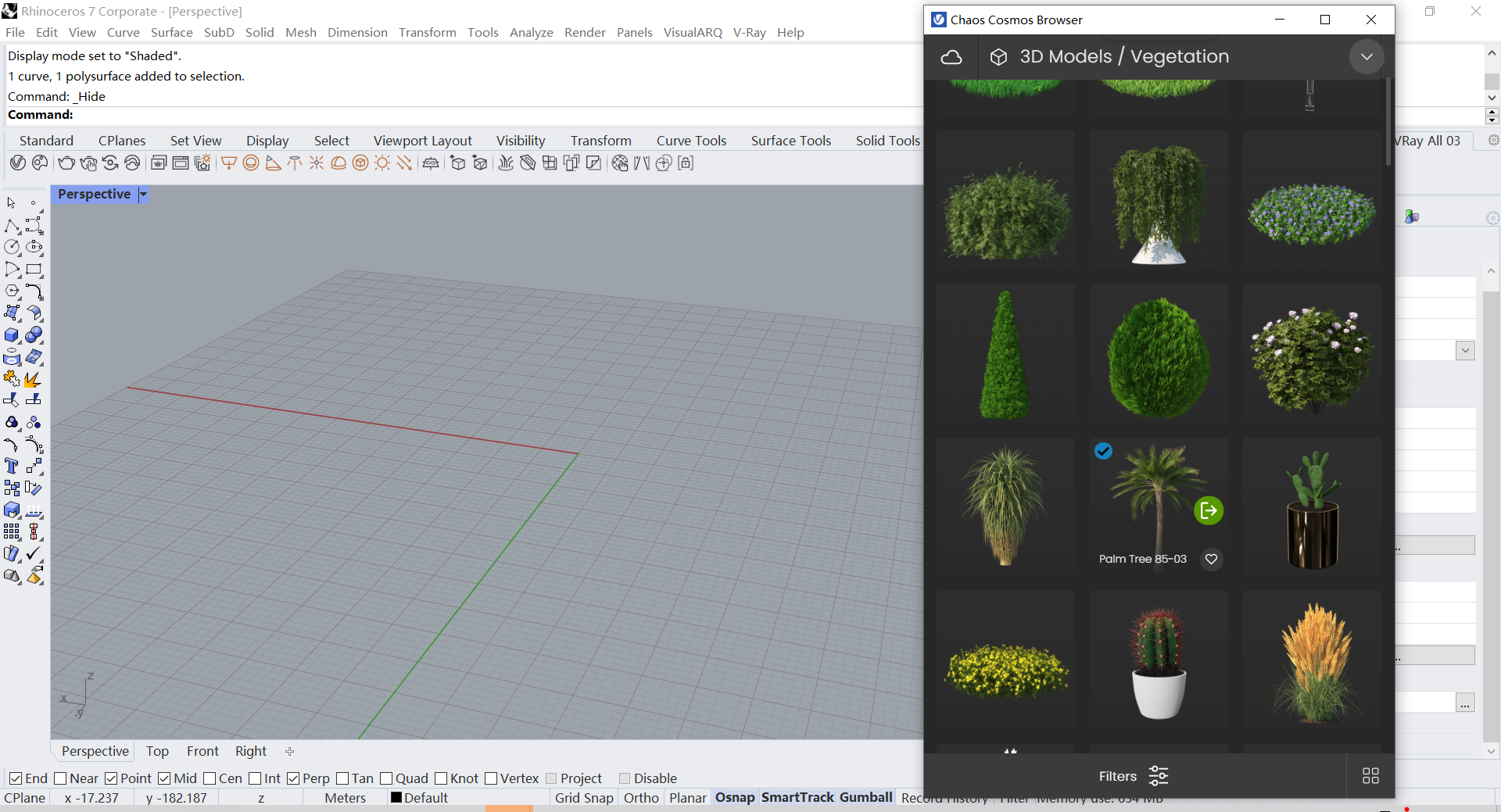Click the Explode tool icon
Screen dimensions: 1501x812
[x=34, y=379]
